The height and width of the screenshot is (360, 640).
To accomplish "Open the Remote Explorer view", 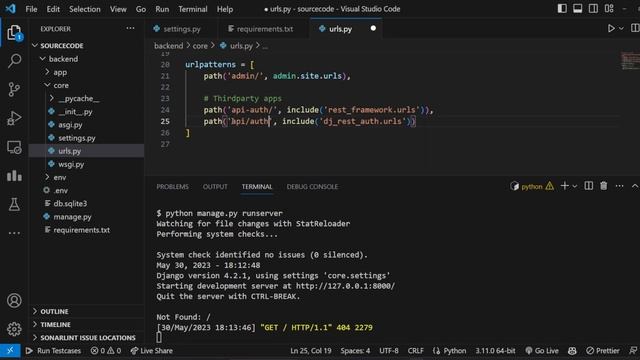I will (x=14, y=147).
